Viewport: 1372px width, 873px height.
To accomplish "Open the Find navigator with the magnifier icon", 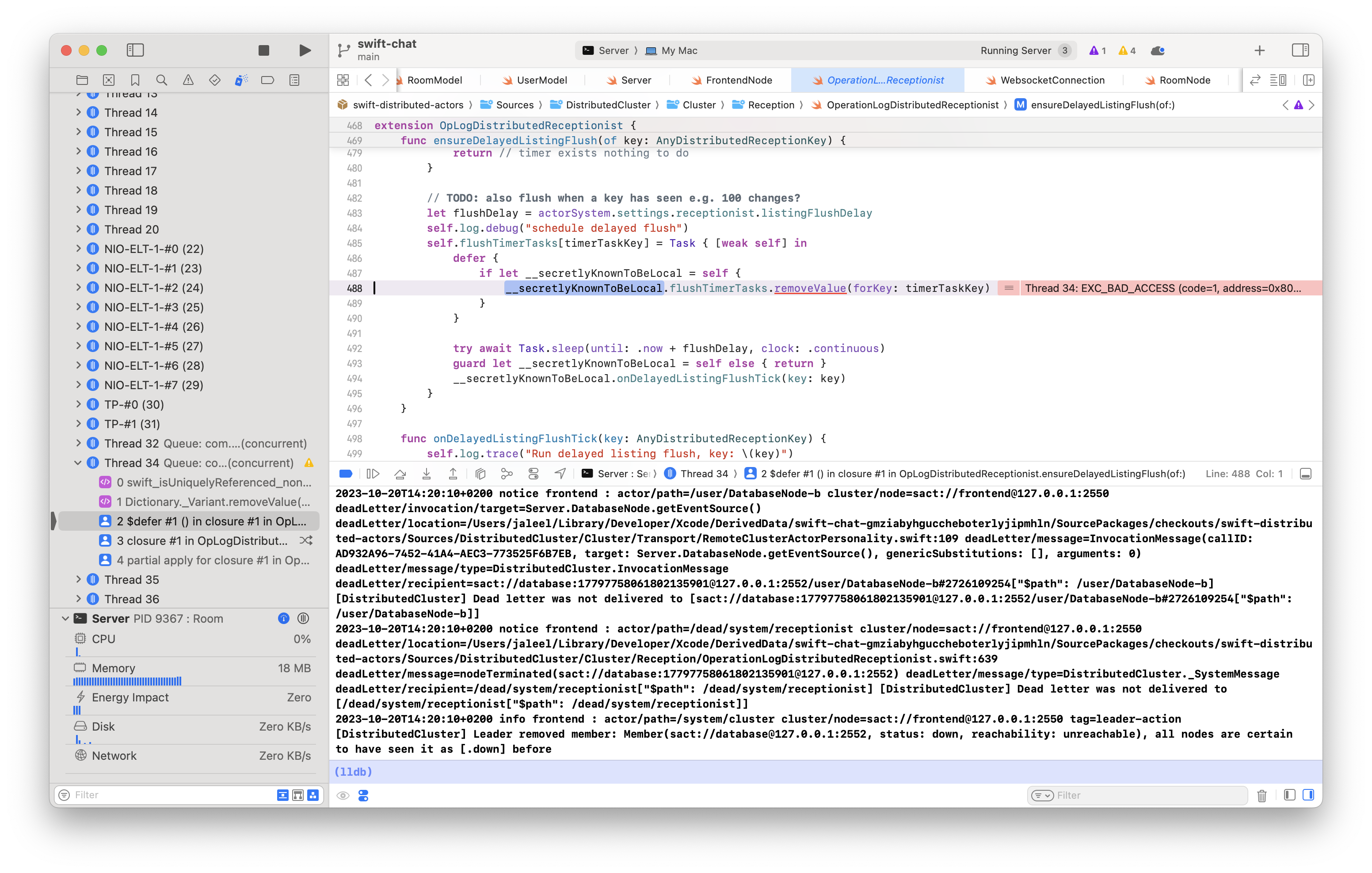I will pos(162,80).
